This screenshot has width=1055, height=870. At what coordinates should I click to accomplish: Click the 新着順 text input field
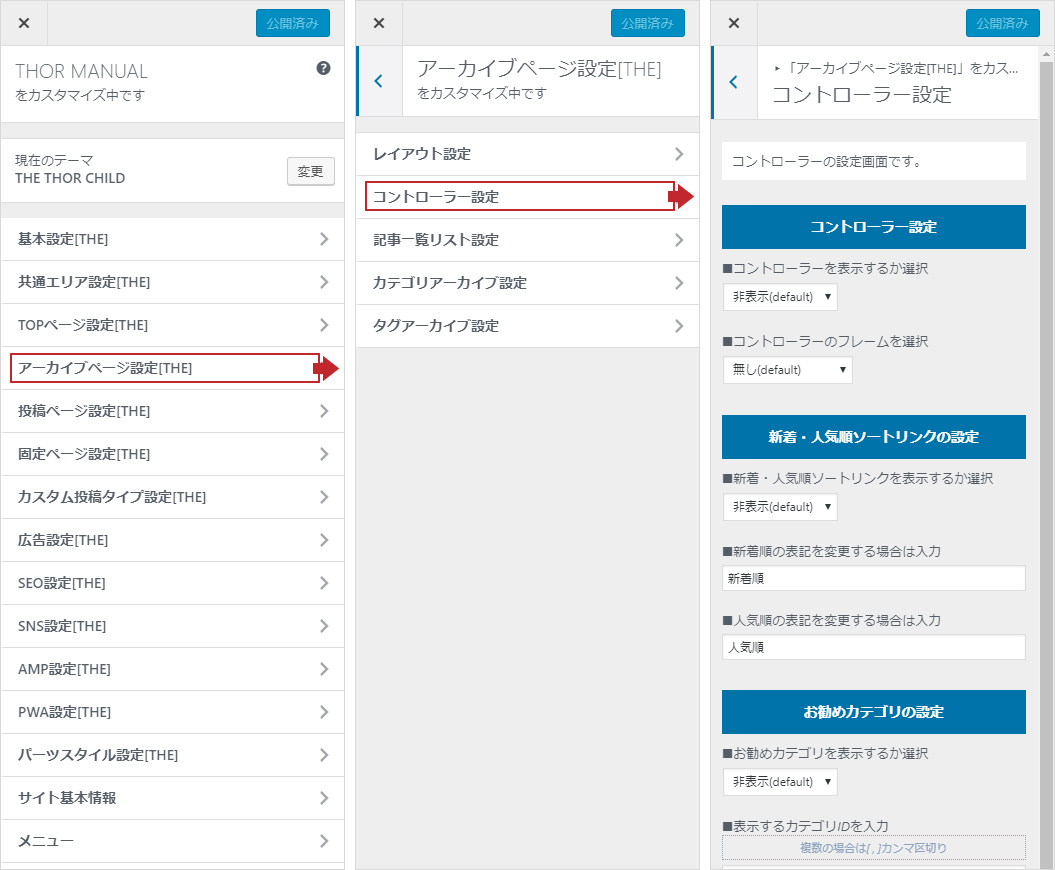(x=873, y=578)
